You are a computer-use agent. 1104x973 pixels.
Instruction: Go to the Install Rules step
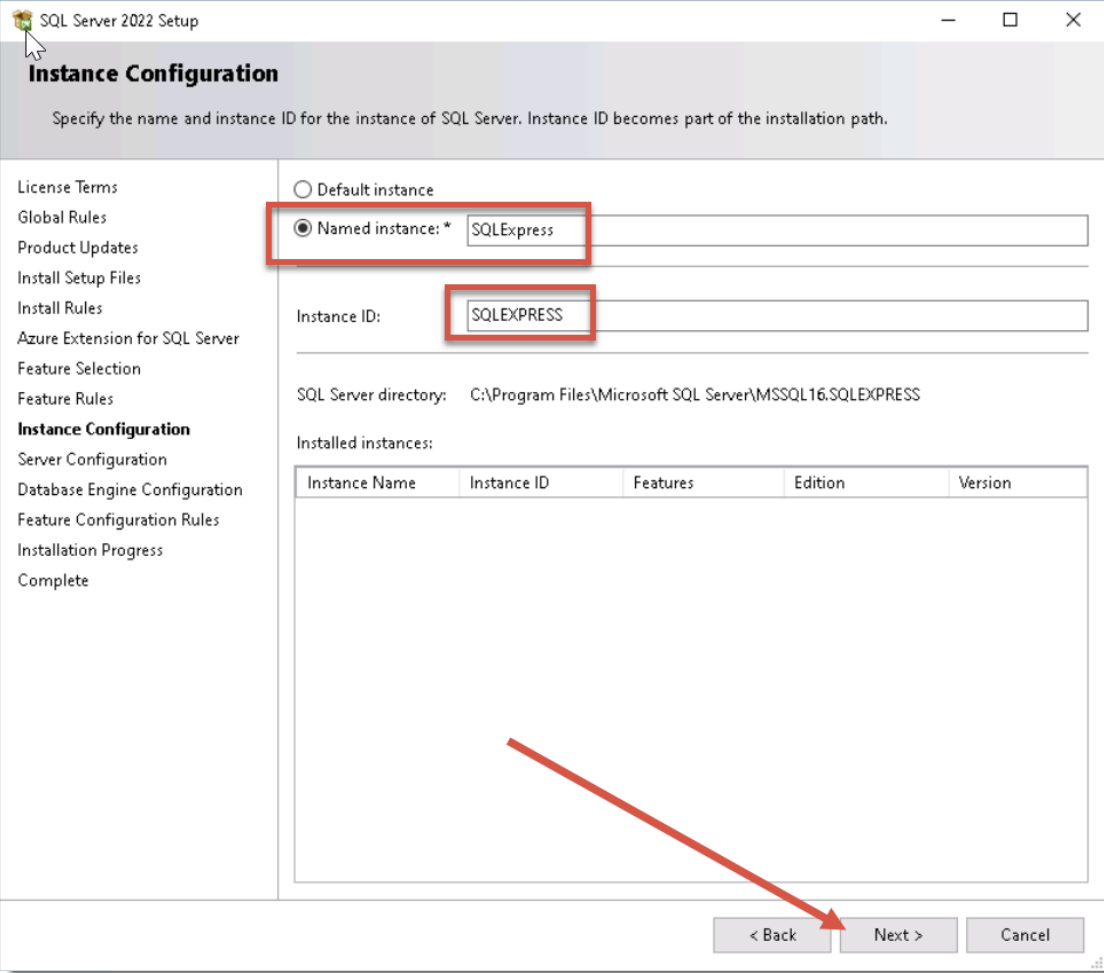[60, 308]
